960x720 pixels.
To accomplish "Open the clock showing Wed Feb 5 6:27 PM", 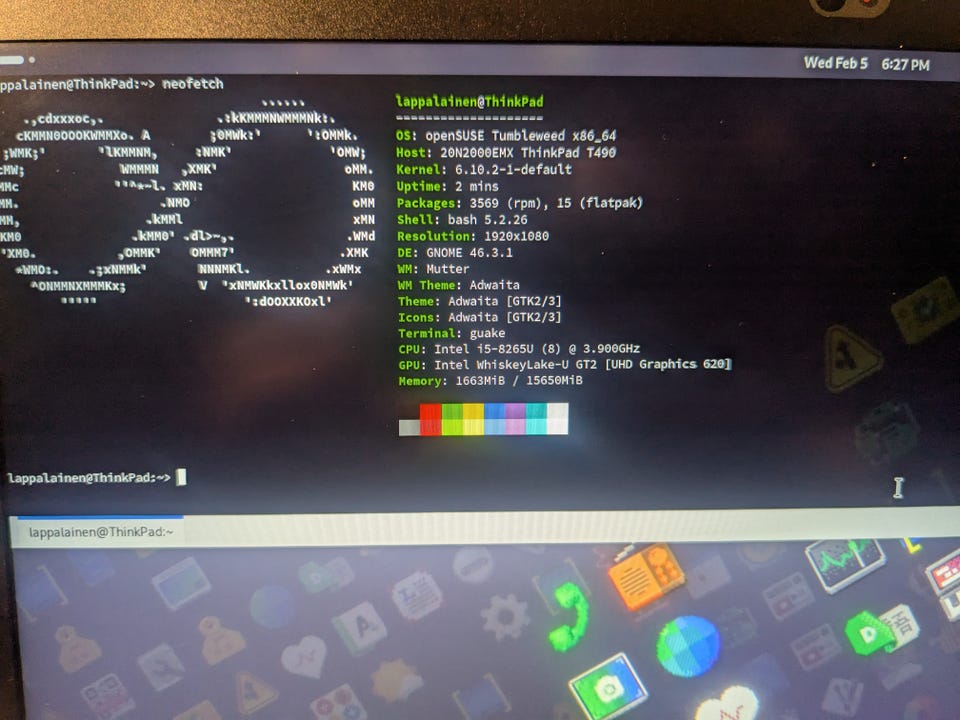I will tap(866, 64).
